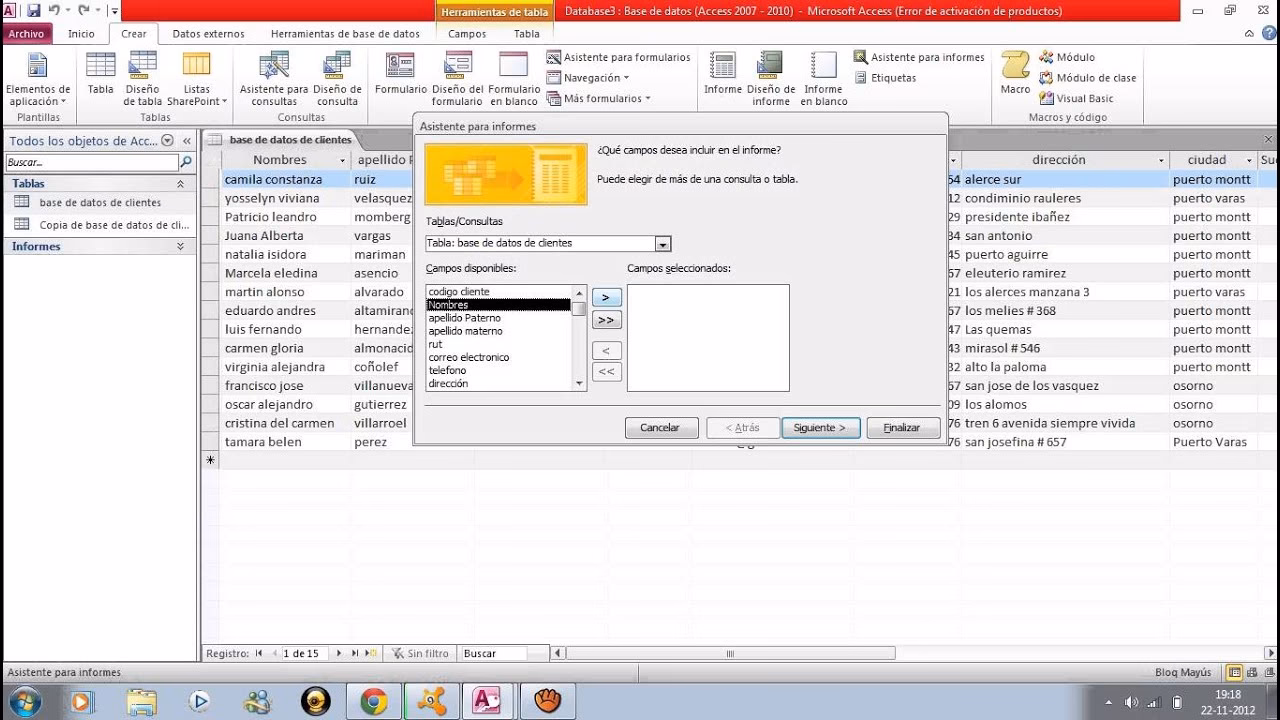This screenshot has width=1280, height=720.
Task: Toggle Sin filtro filter indicator
Action: coord(420,653)
